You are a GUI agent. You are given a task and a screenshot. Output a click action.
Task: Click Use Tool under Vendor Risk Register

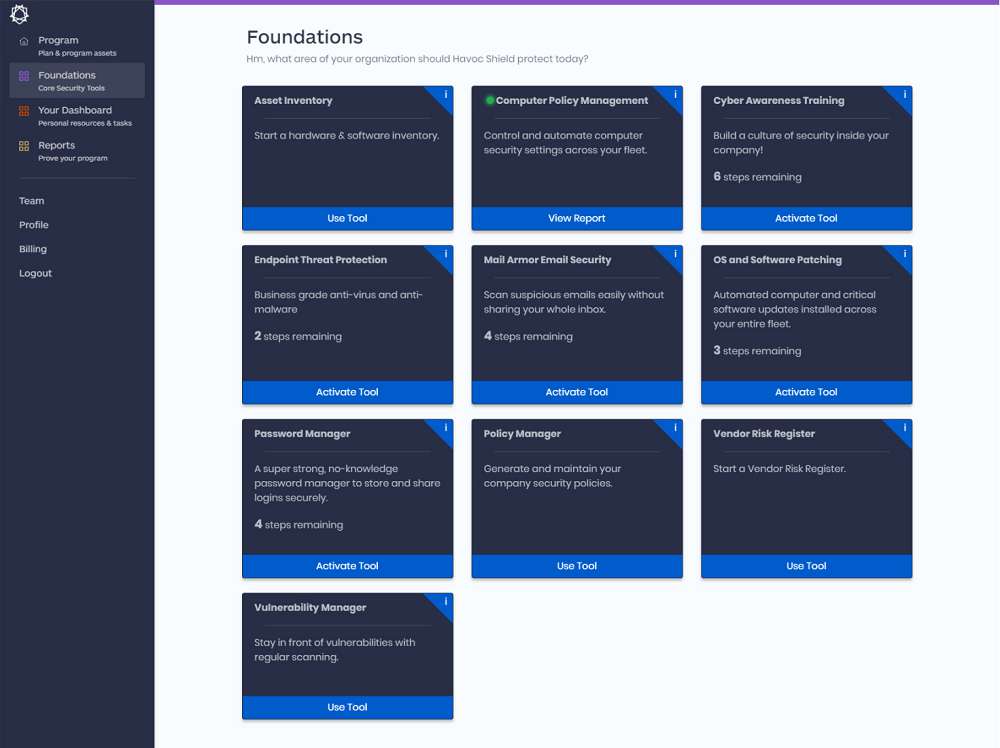pos(807,566)
